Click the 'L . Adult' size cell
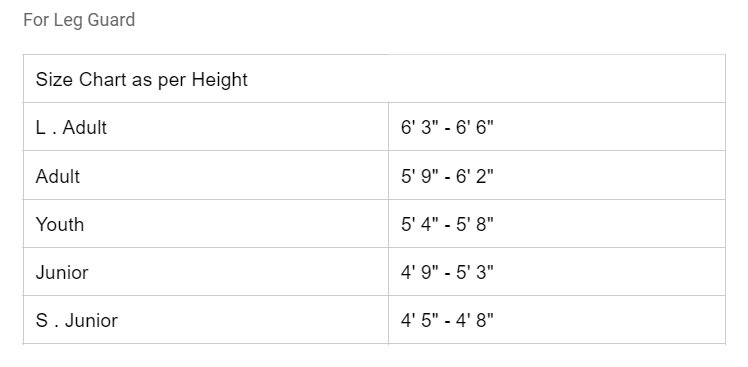This screenshot has width=748, height=367. 206,127
